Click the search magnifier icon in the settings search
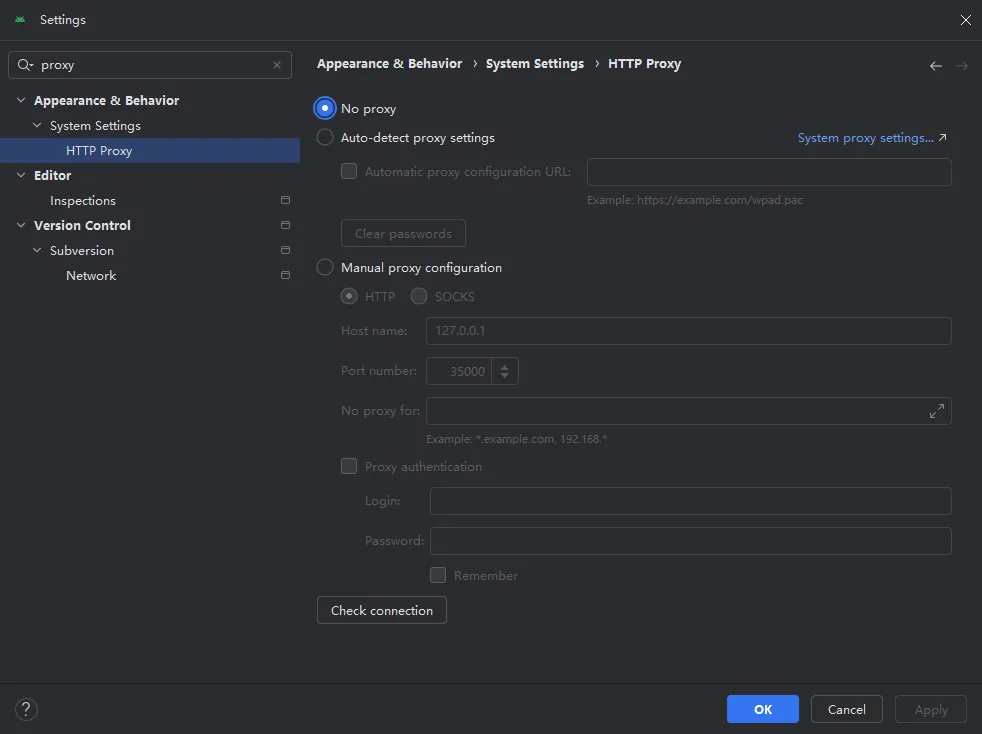The image size is (982, 734). click(25, 65)
